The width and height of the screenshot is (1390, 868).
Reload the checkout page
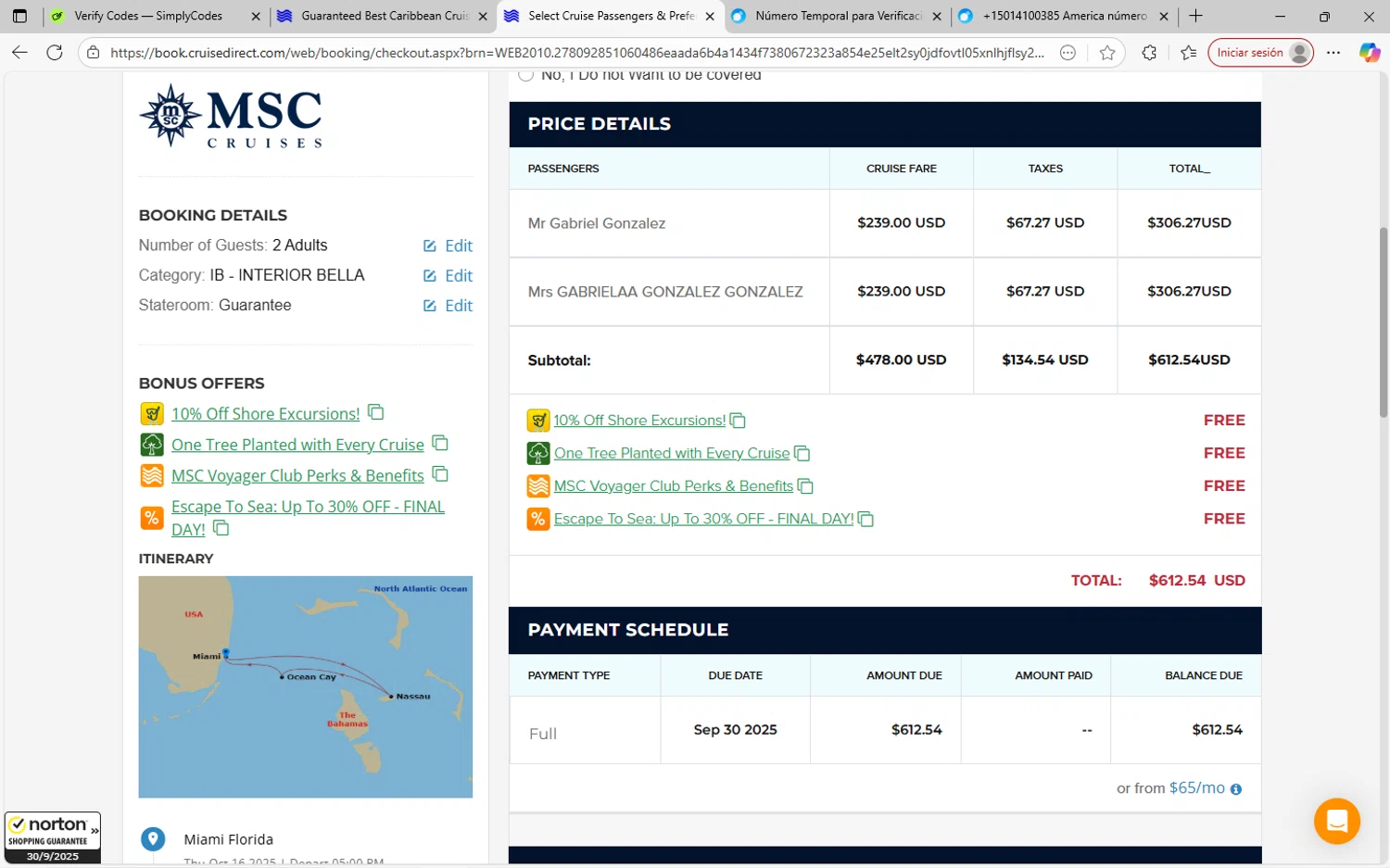pos(55,53)
